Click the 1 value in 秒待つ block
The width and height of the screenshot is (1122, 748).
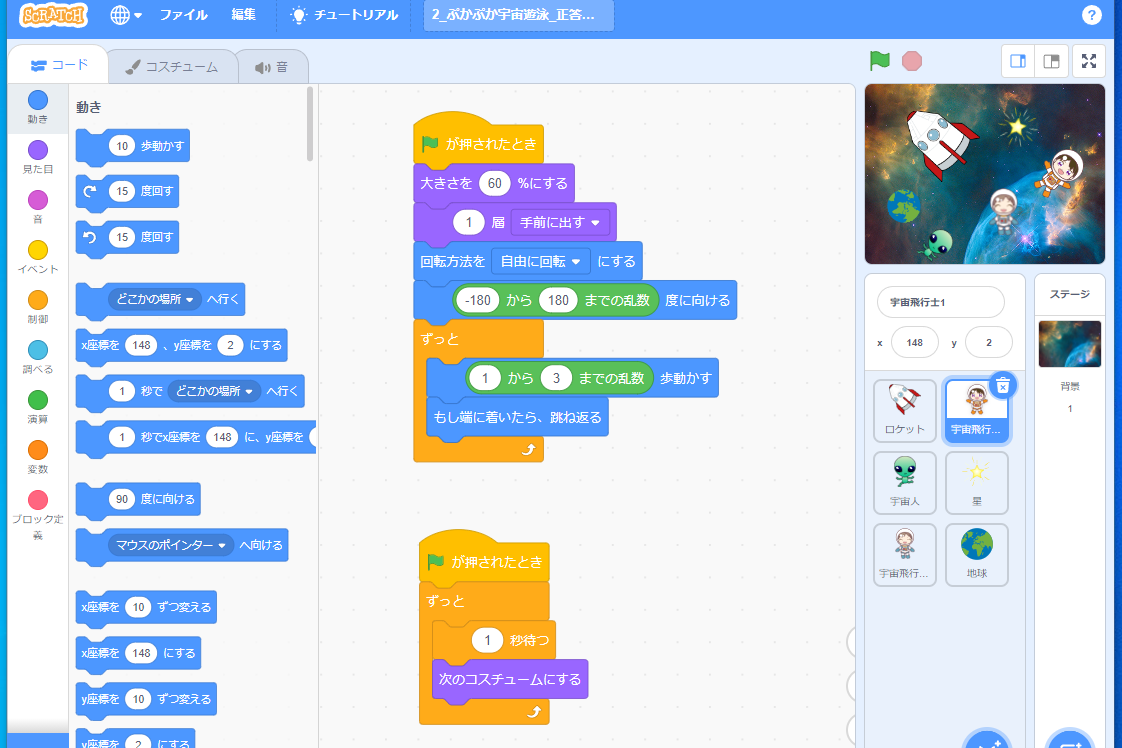click(x=487, y=640)
